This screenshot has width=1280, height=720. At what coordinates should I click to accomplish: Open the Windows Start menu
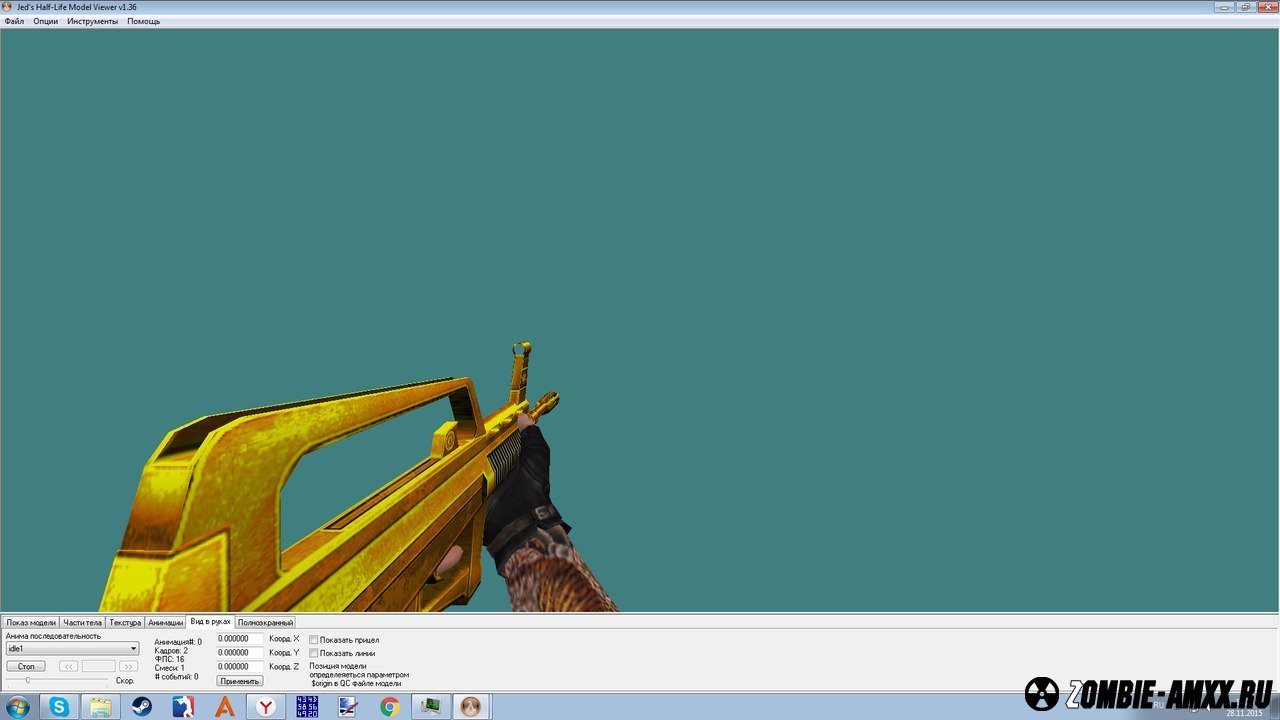click(16, 707)
